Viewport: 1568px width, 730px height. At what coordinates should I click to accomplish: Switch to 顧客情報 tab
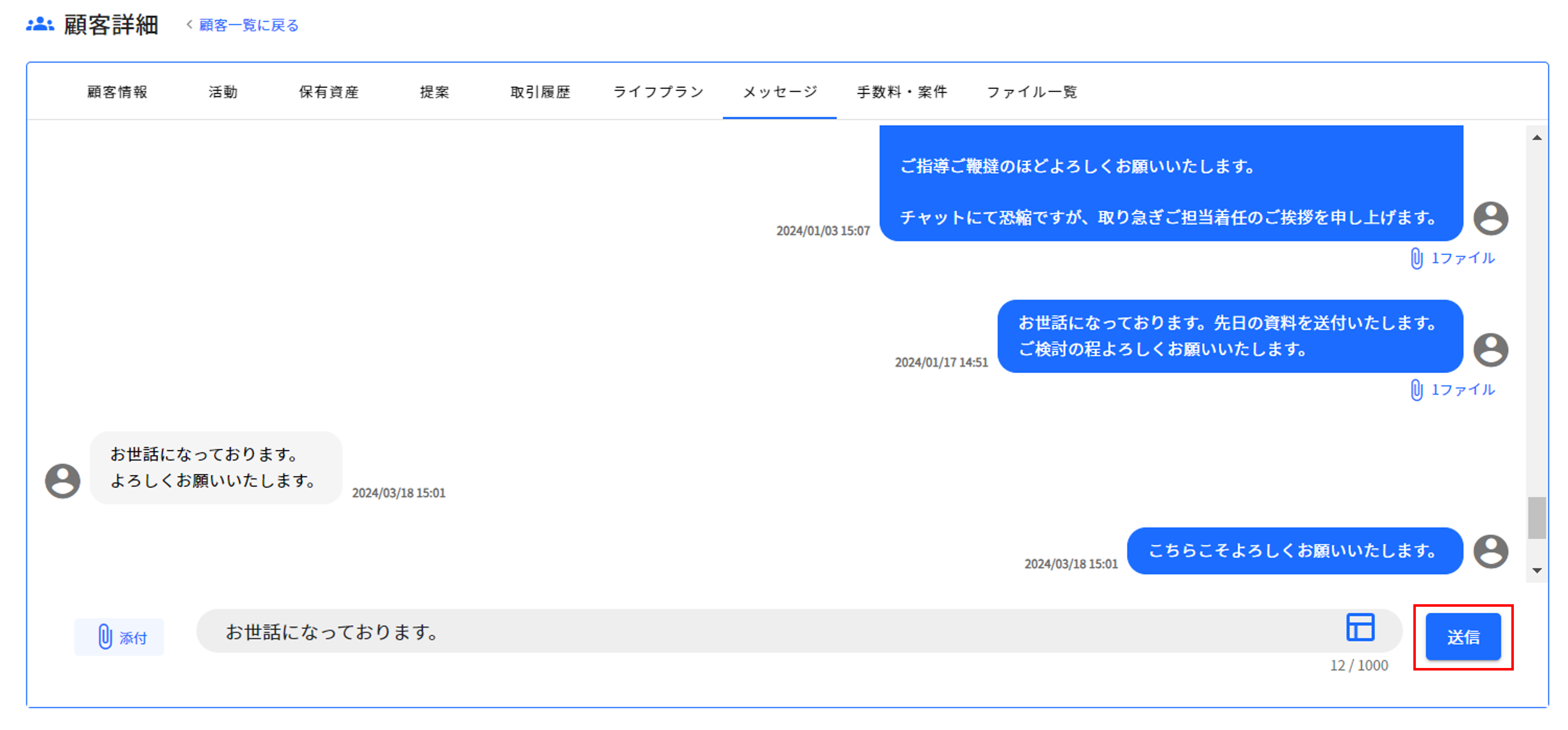(x=118, y=92)
